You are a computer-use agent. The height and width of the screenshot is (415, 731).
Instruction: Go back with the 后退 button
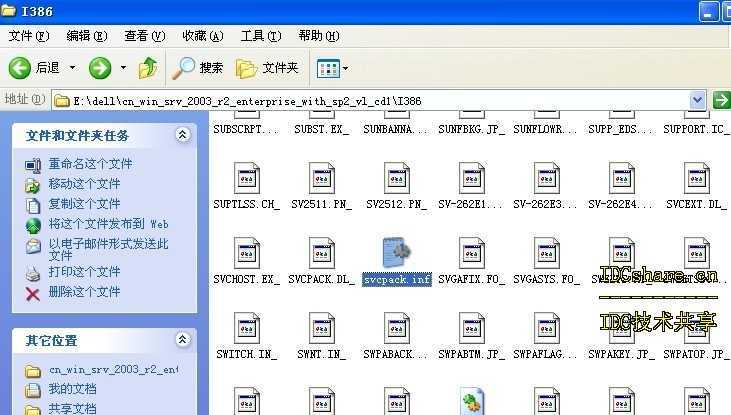(x=34, y=68)
